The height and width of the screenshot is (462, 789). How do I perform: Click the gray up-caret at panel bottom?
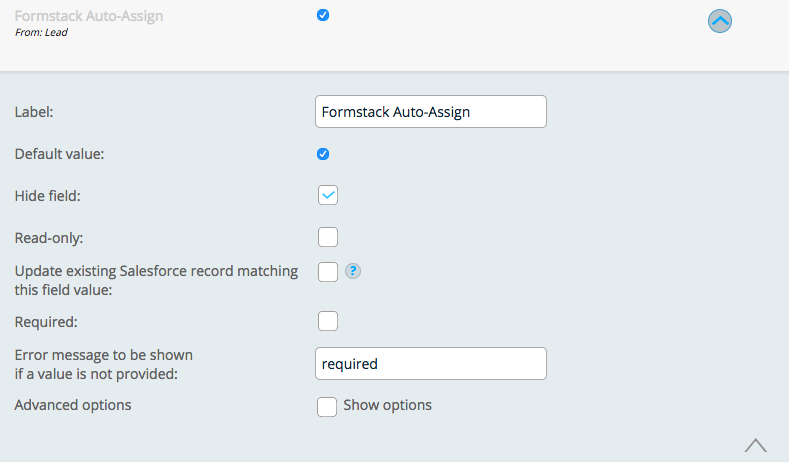click(x=756, y=444)
